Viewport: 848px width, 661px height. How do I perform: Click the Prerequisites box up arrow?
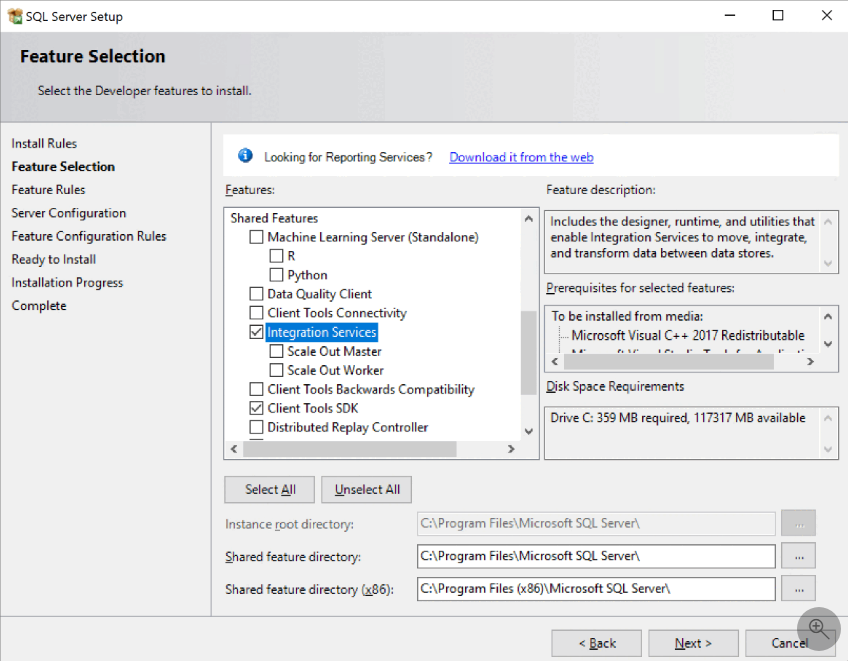click(x=828, y=316)
